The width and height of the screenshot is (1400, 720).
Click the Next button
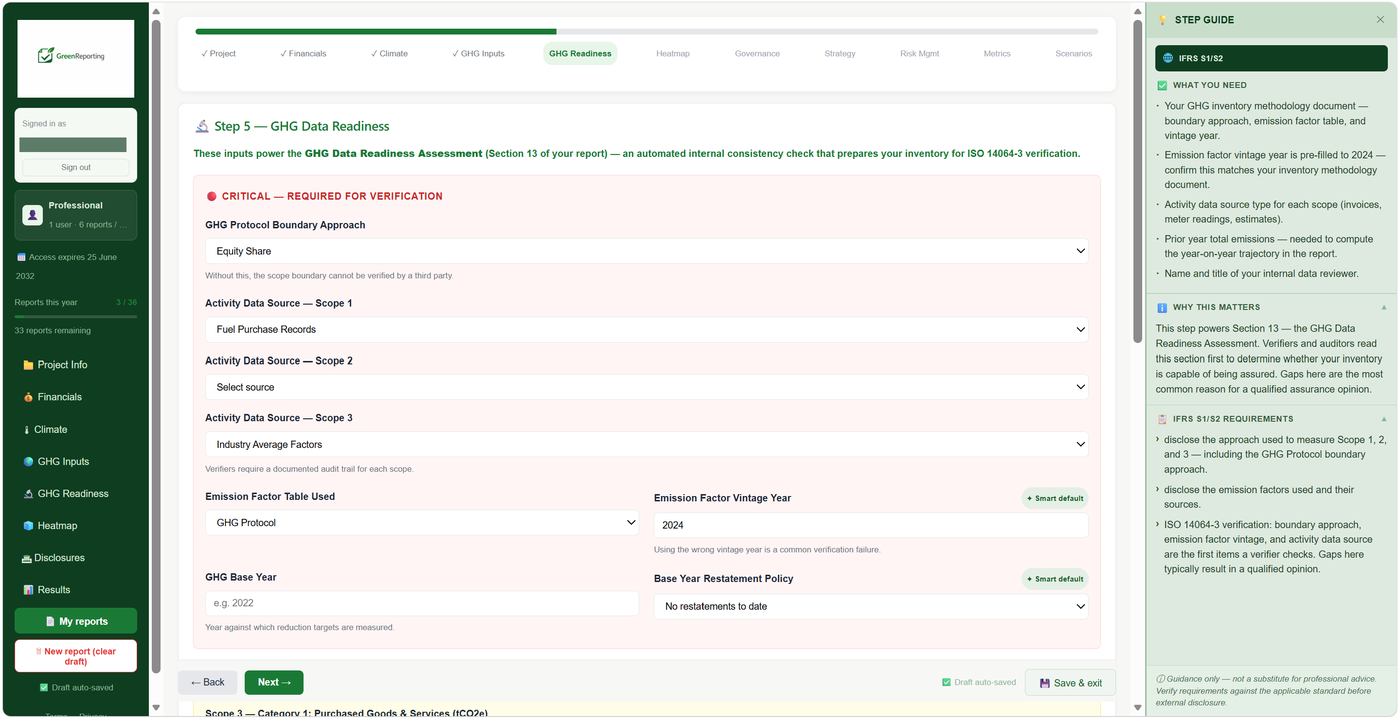274,683
